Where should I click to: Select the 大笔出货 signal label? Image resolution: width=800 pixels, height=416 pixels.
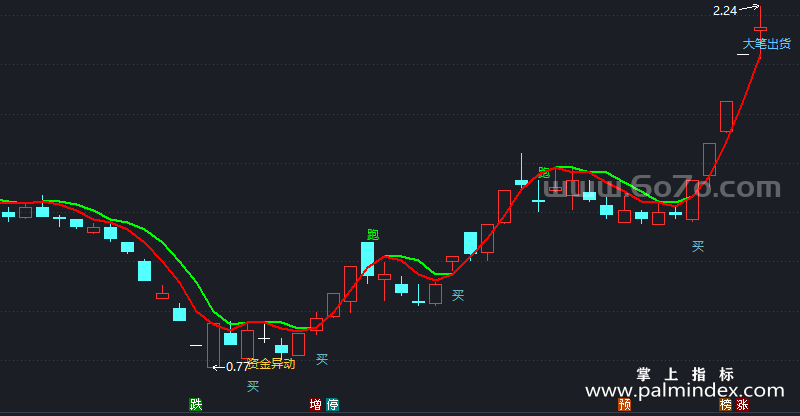point(766,44)
